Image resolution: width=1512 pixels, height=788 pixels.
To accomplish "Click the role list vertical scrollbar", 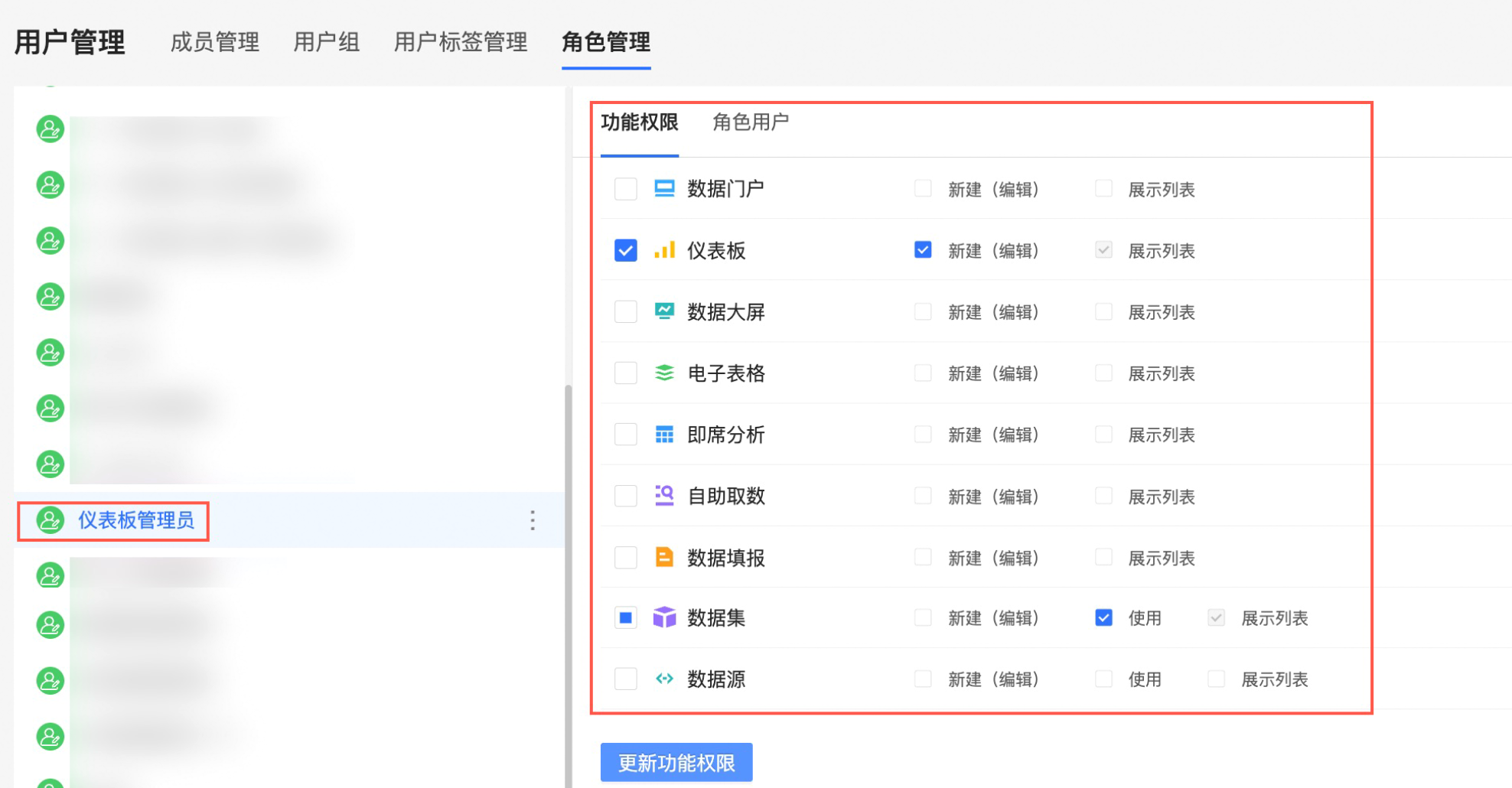I will 568,585.
